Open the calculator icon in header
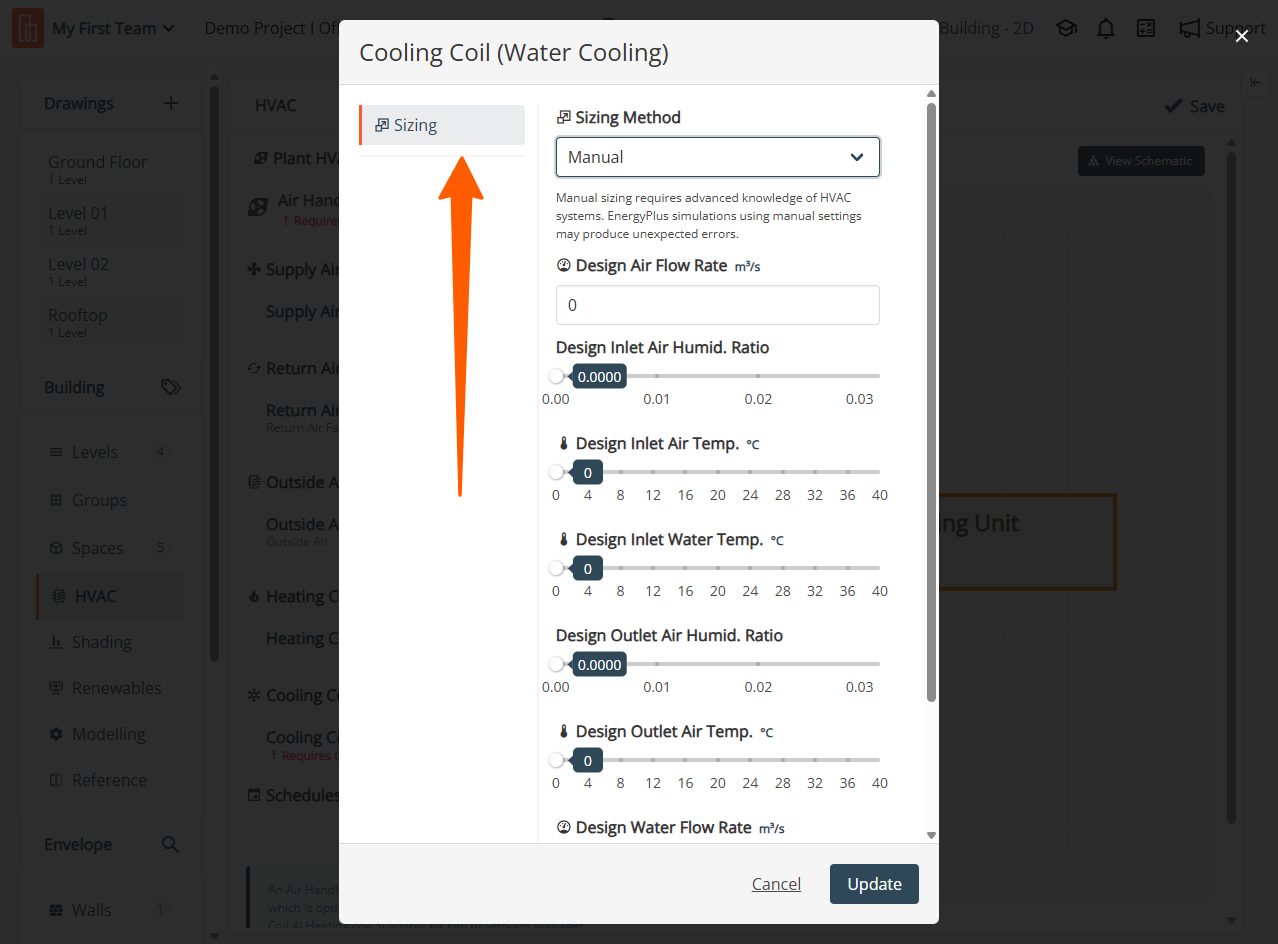 tap(1146, 28)
